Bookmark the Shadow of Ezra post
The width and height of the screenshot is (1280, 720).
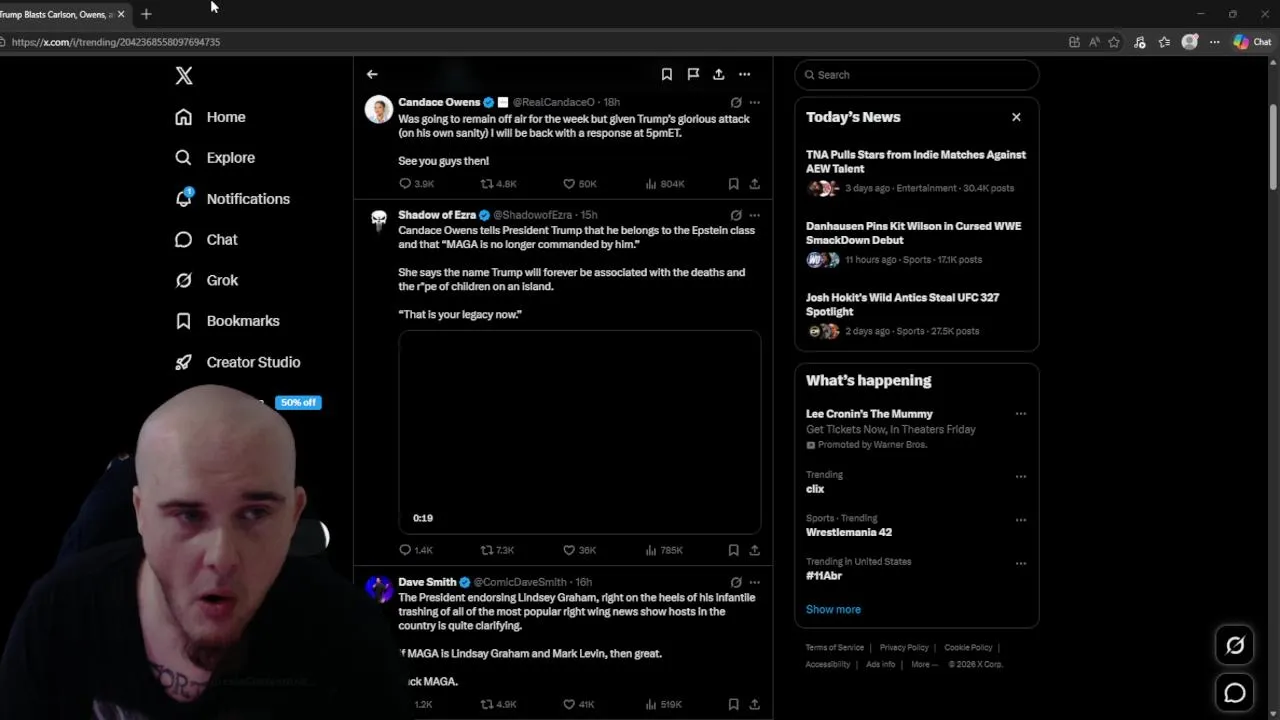[x=733, y=550]
